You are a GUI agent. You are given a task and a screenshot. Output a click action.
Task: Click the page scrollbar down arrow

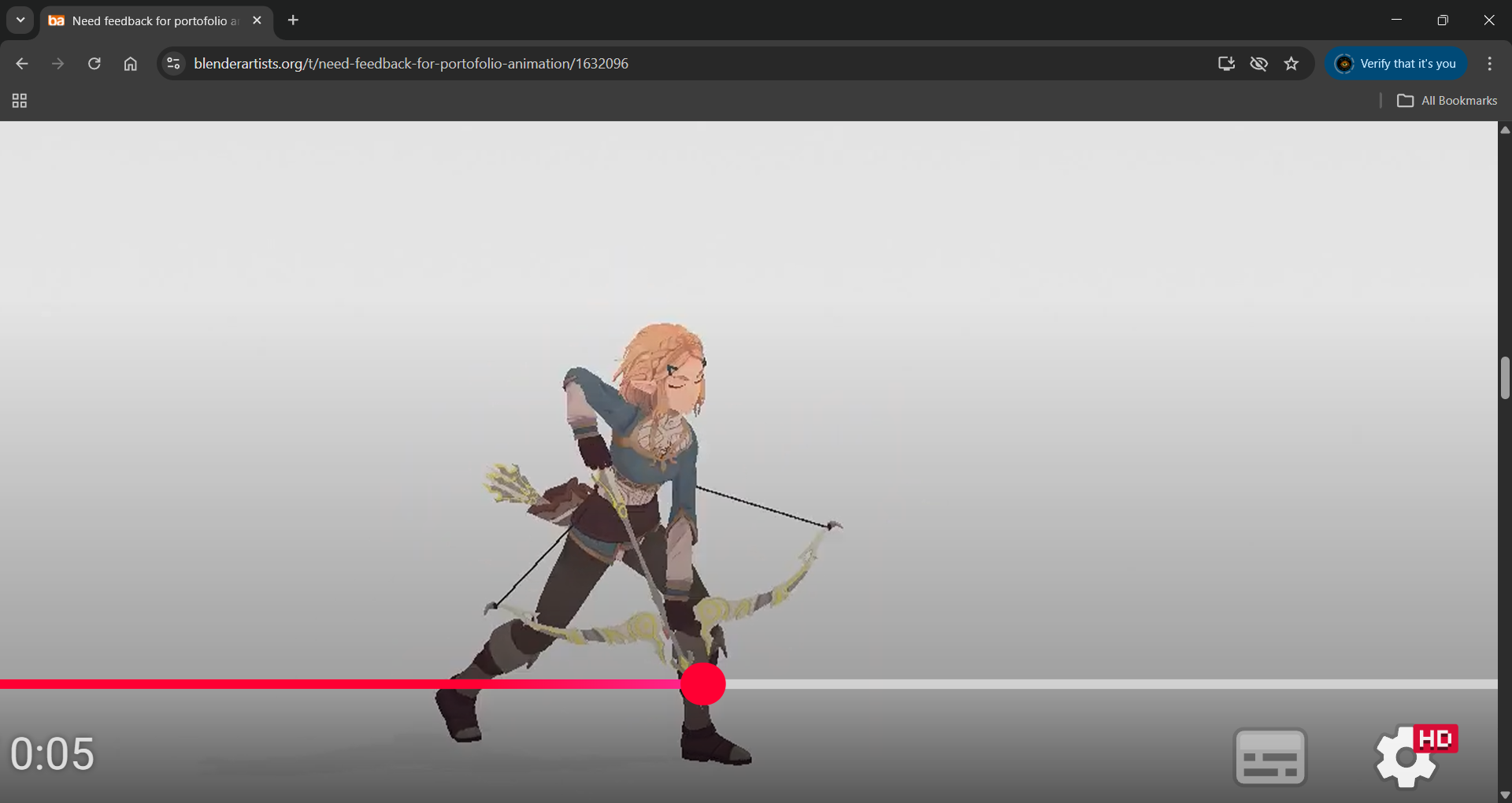pyautogui.click(x=1505, y=795)
